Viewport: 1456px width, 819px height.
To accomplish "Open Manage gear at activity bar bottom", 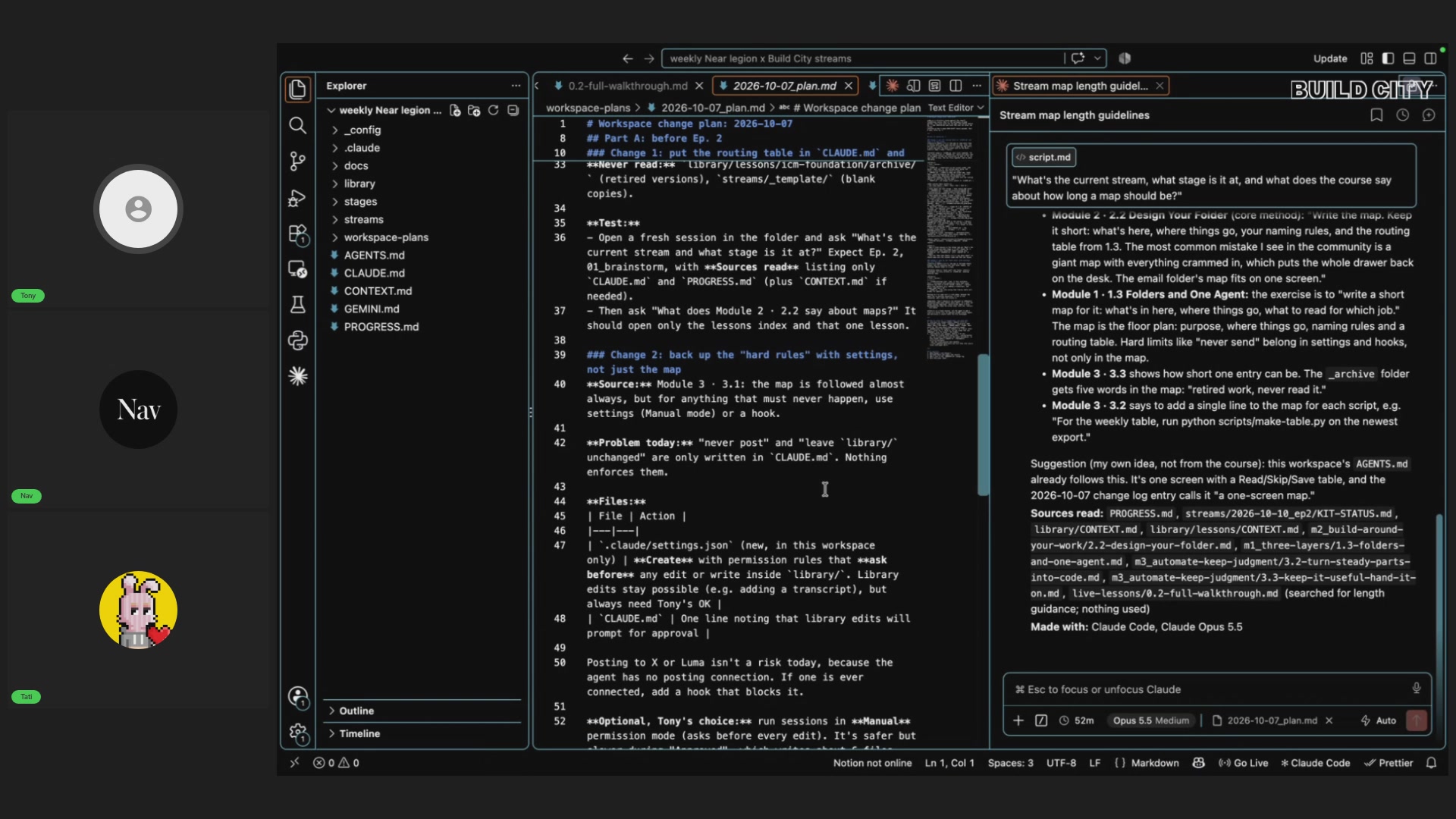I will pyautogui.click(x=297, y=733).
